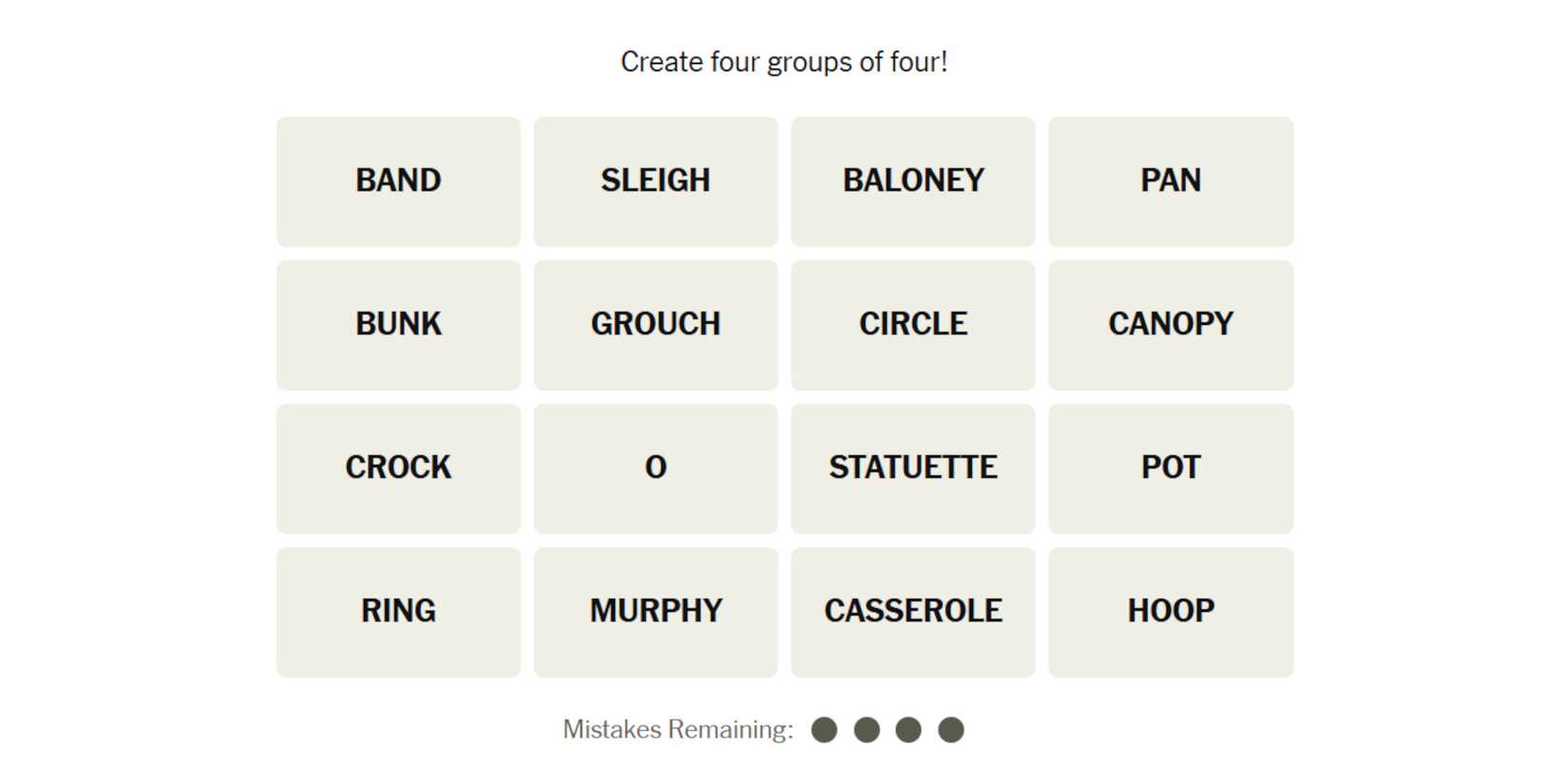
Task: Click the first mistakes remaining dot
Action: [x=824, y=730]
